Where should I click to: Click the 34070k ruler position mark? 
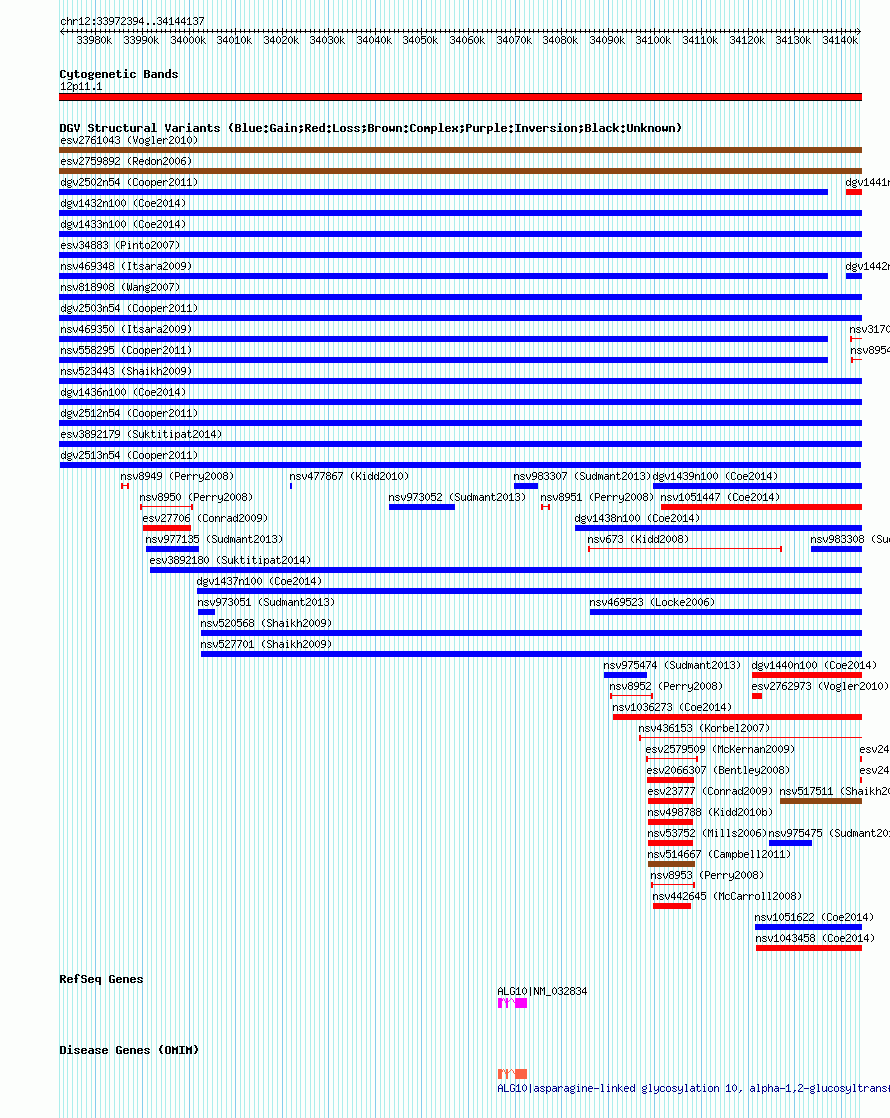coord(514,40)
